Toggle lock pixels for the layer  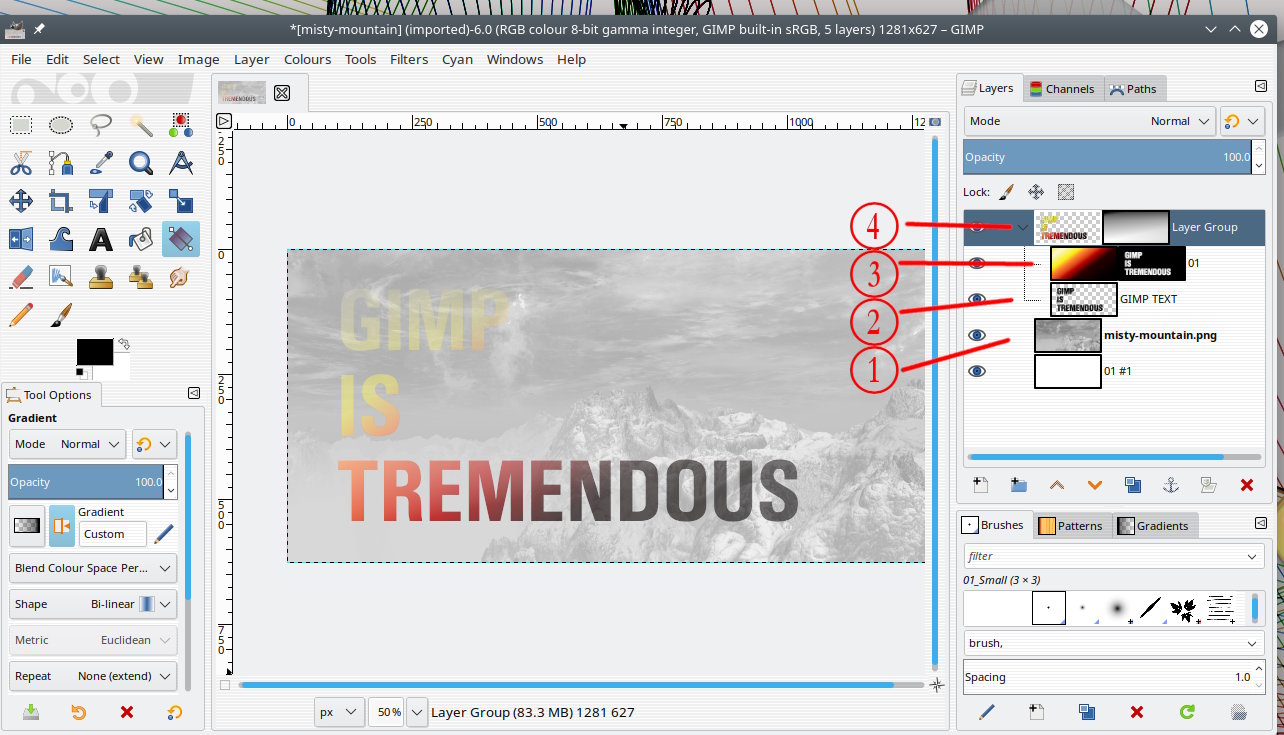tap(1007, 192)
